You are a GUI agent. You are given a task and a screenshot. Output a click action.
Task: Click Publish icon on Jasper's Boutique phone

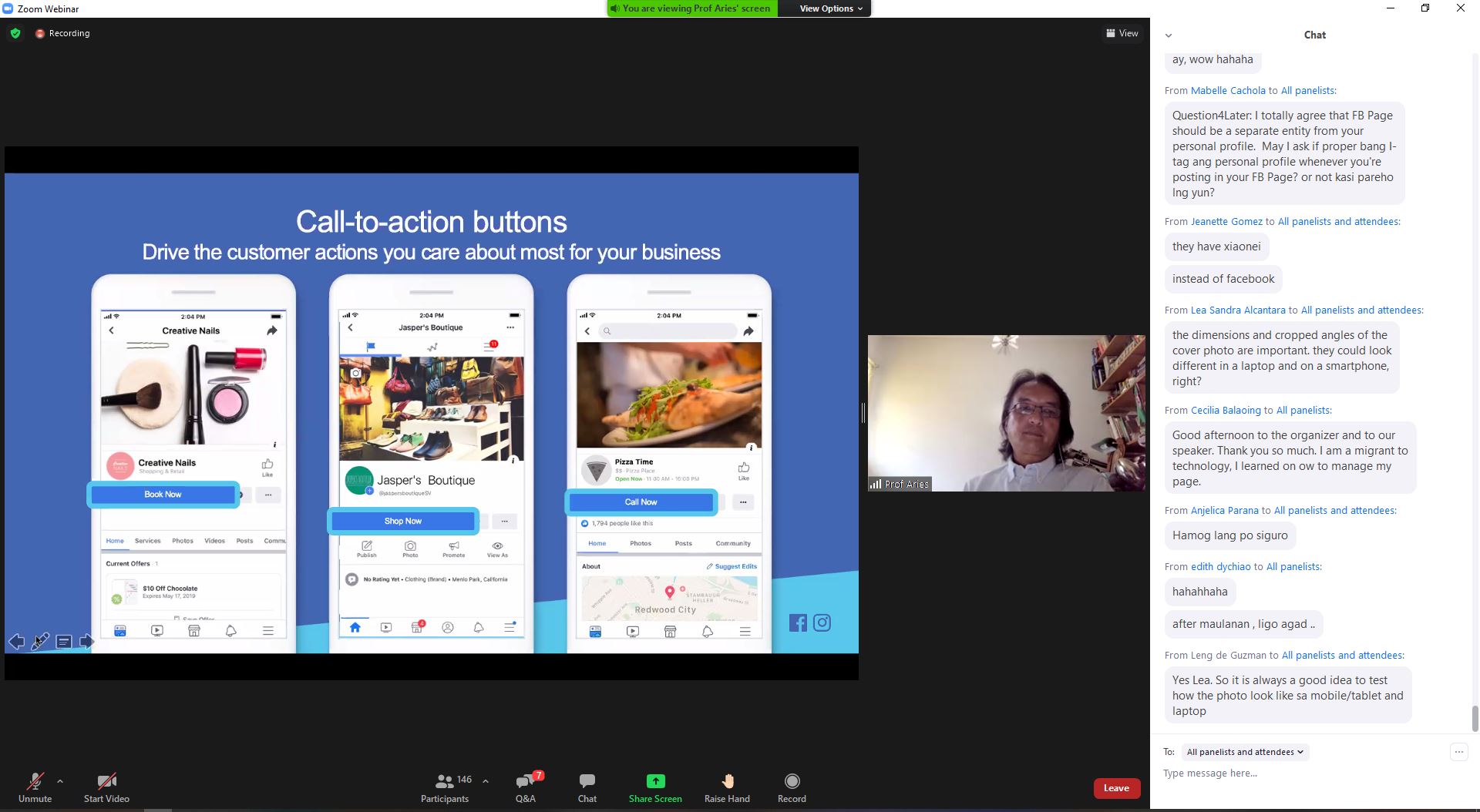[367, 549]
